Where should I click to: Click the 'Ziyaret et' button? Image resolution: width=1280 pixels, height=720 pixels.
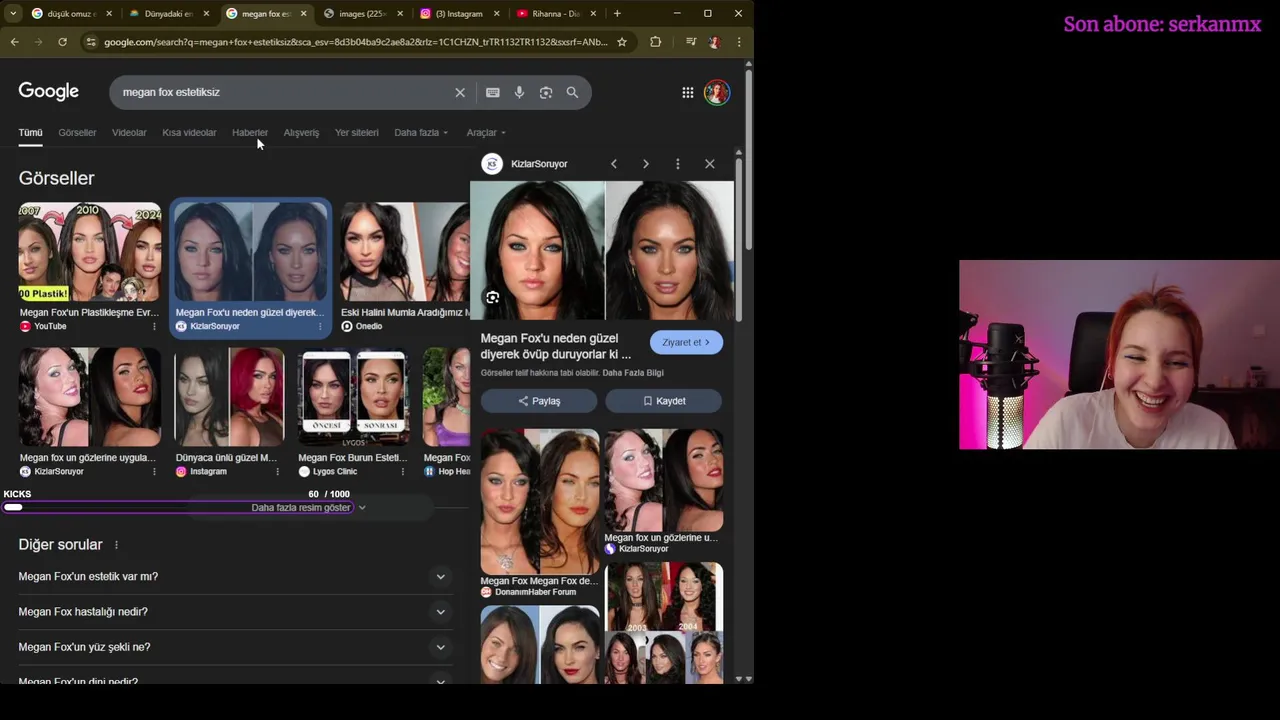pos(686,342)
